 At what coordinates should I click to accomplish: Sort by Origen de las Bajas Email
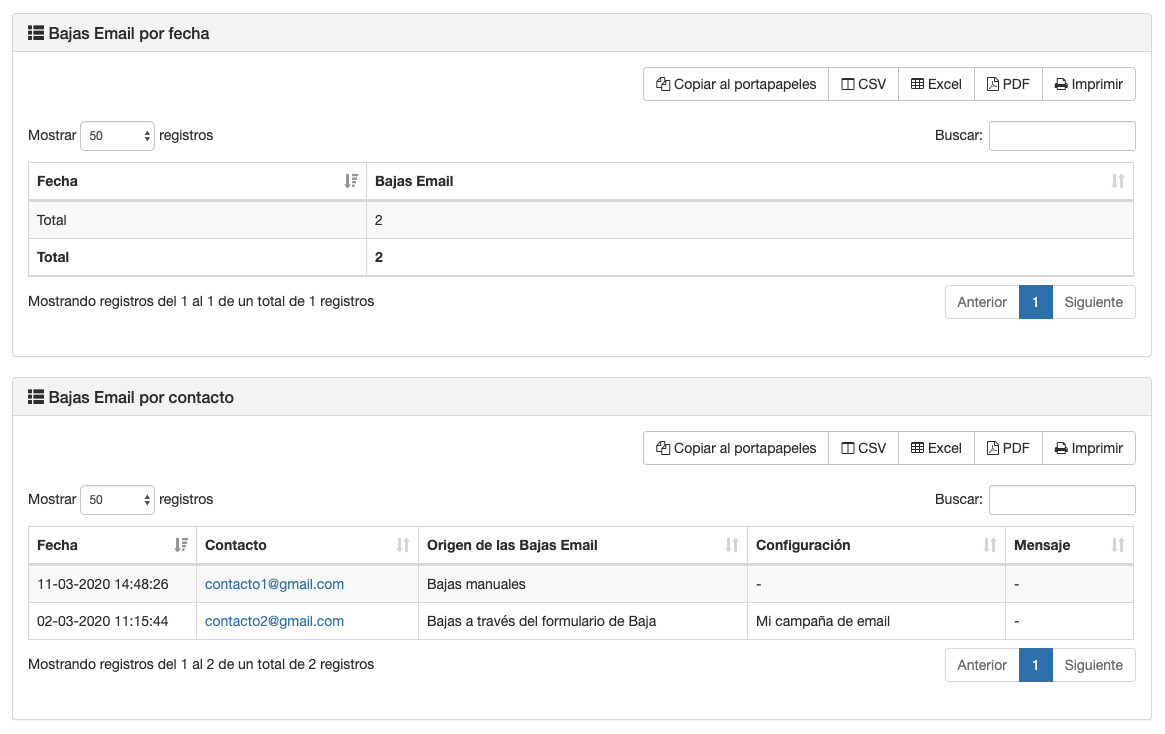pyautogui.click(x=731, y=545)
